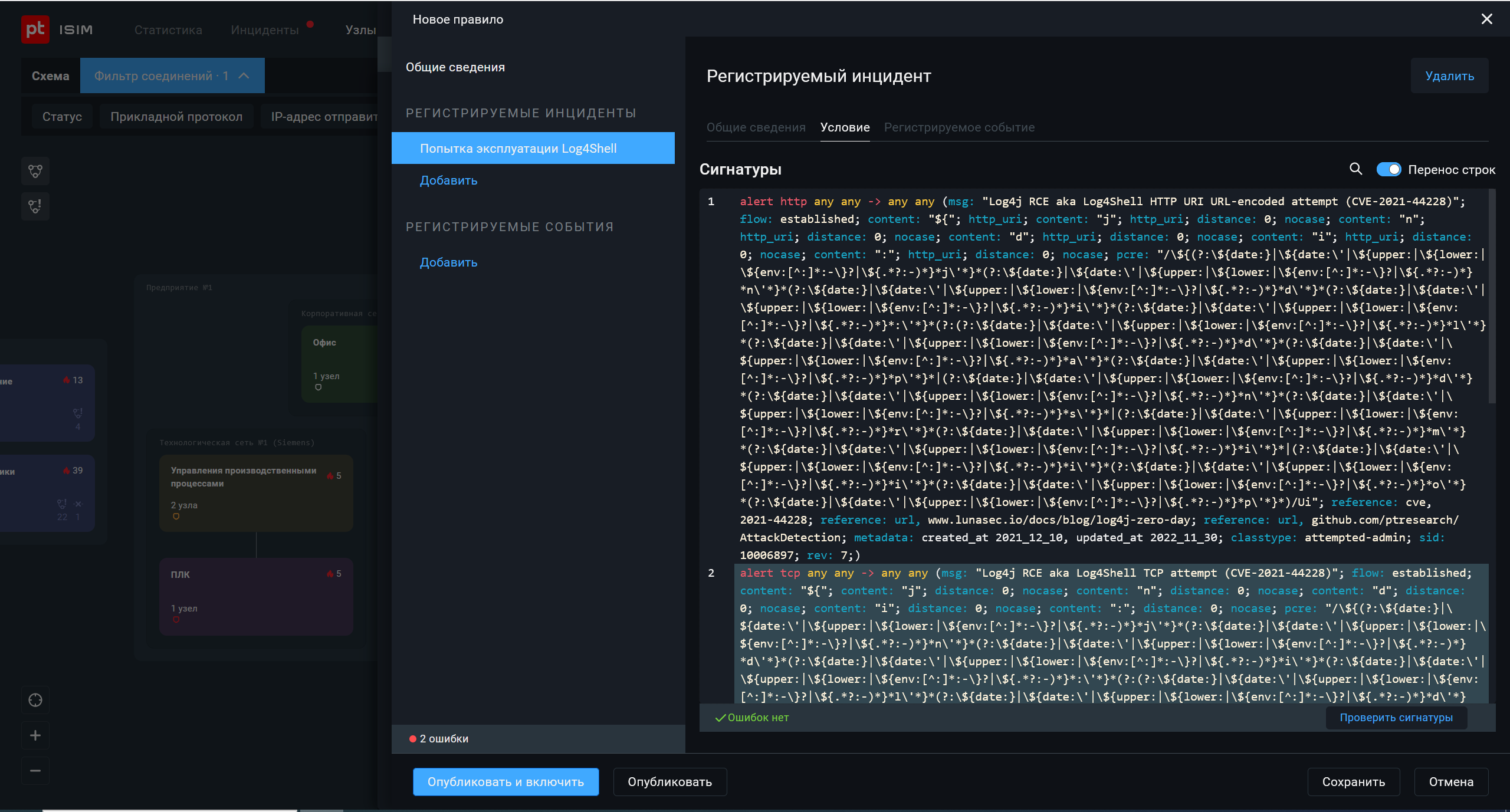
Task: Click the Удалить button
Action: 1449,76
